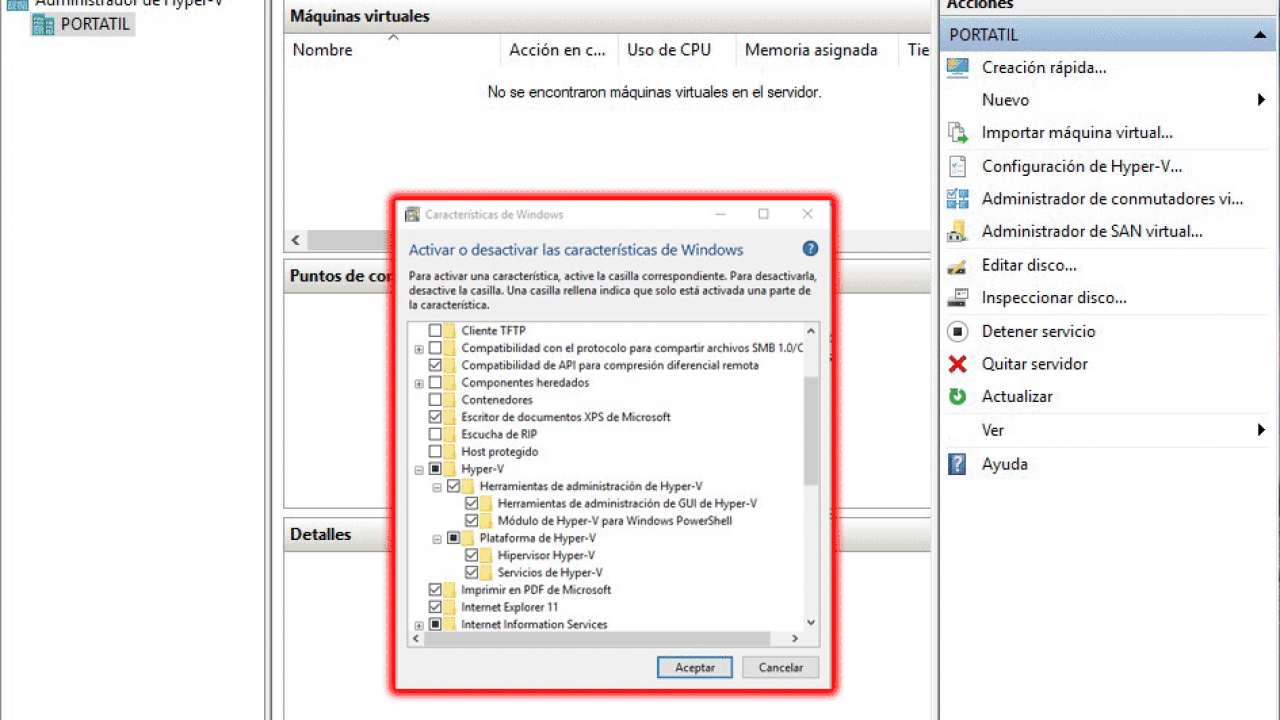Check the Cliente TFTP checkbox

coord(435,331)
